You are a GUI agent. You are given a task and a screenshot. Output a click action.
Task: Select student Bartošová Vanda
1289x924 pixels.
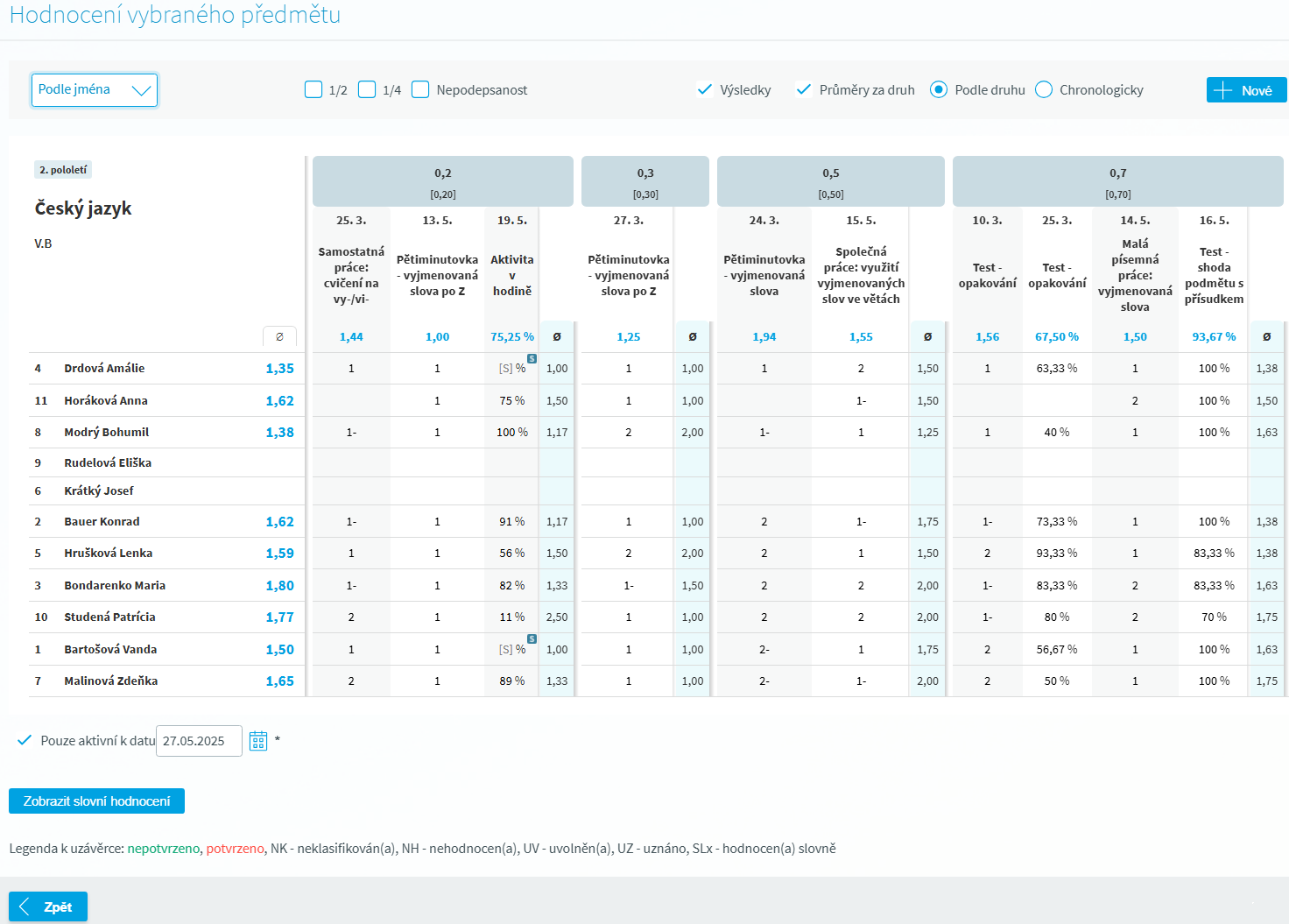pyautogui.click(x=110, y=649)
